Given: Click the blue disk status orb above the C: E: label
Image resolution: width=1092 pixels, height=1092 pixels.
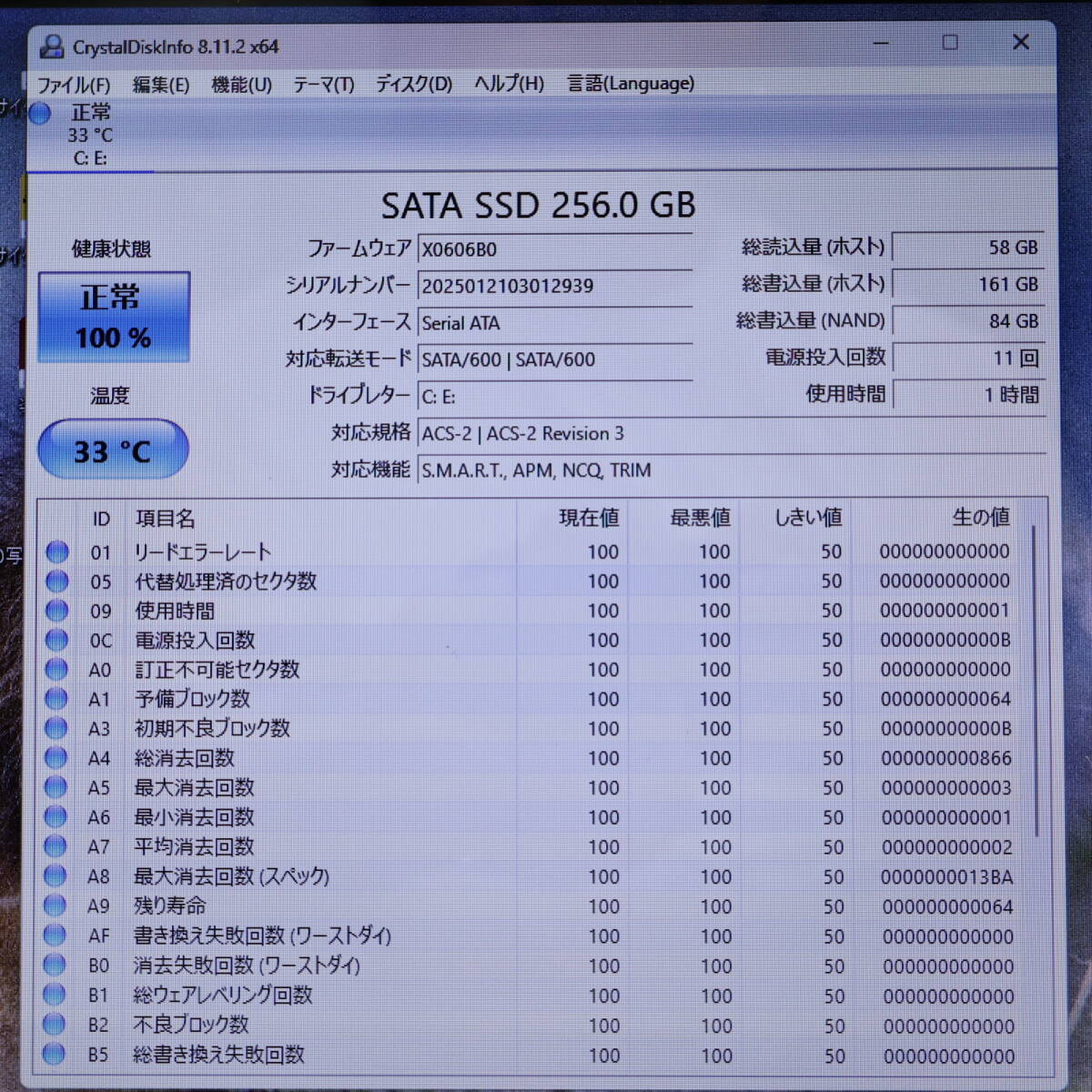Looking at the screenshot, I should point(40,114).
